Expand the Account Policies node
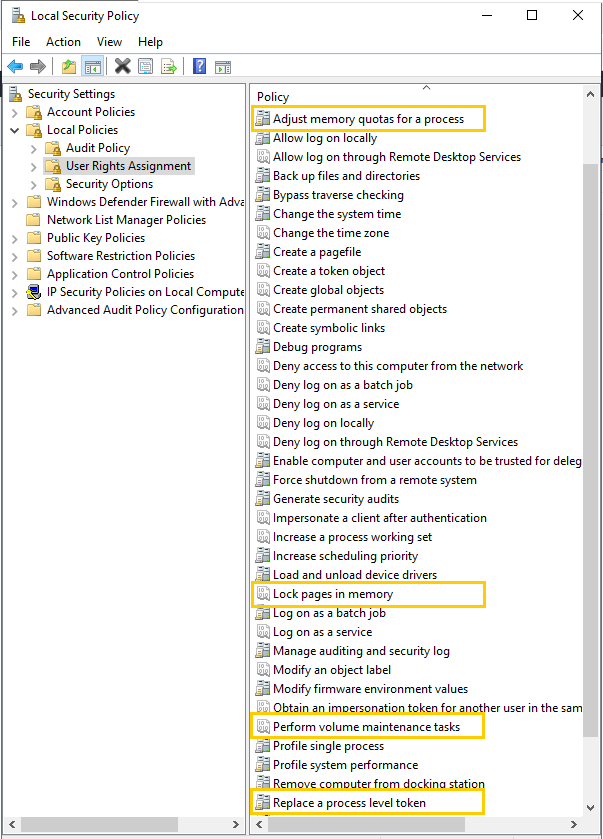This screenshot has height=839, width=603. coord(15,112)
